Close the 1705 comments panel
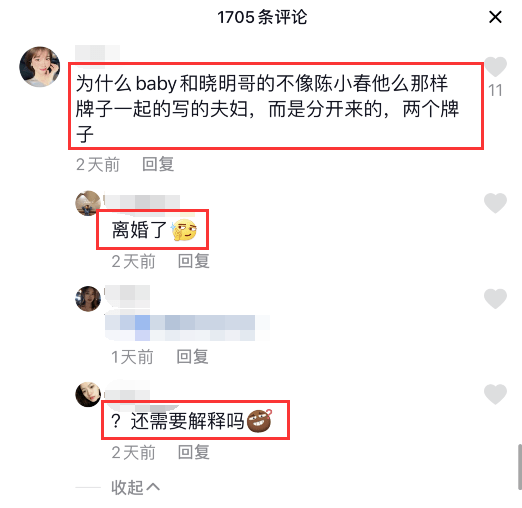The height and width of the screenshot is (508, 522). [x=495, y=17]
